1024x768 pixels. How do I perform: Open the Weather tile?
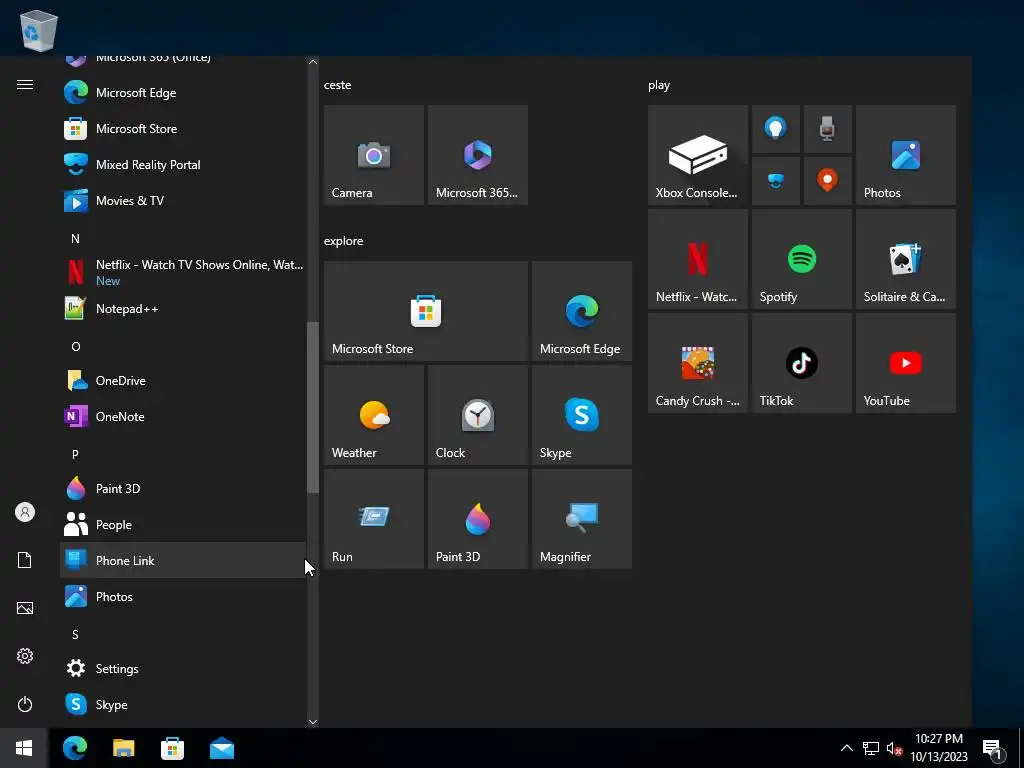click(x=374, y=415)
